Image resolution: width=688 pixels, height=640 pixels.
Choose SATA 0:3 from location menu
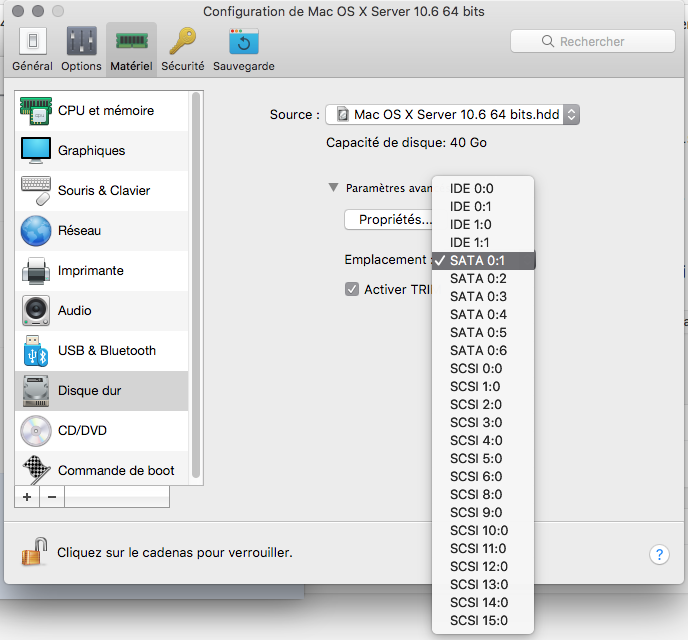tap(483, 297)
